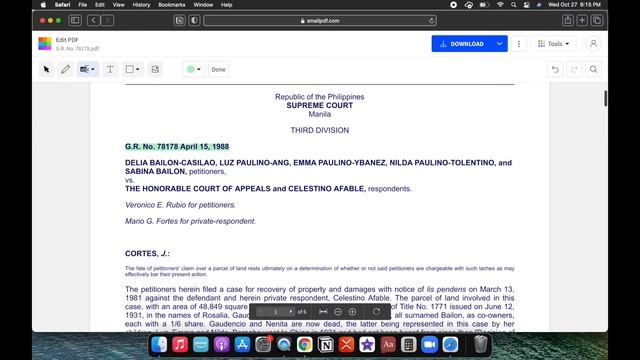The width and height of the screenshot is (640, 360).
Task: Click the Download button
Action: click(462, 44)
